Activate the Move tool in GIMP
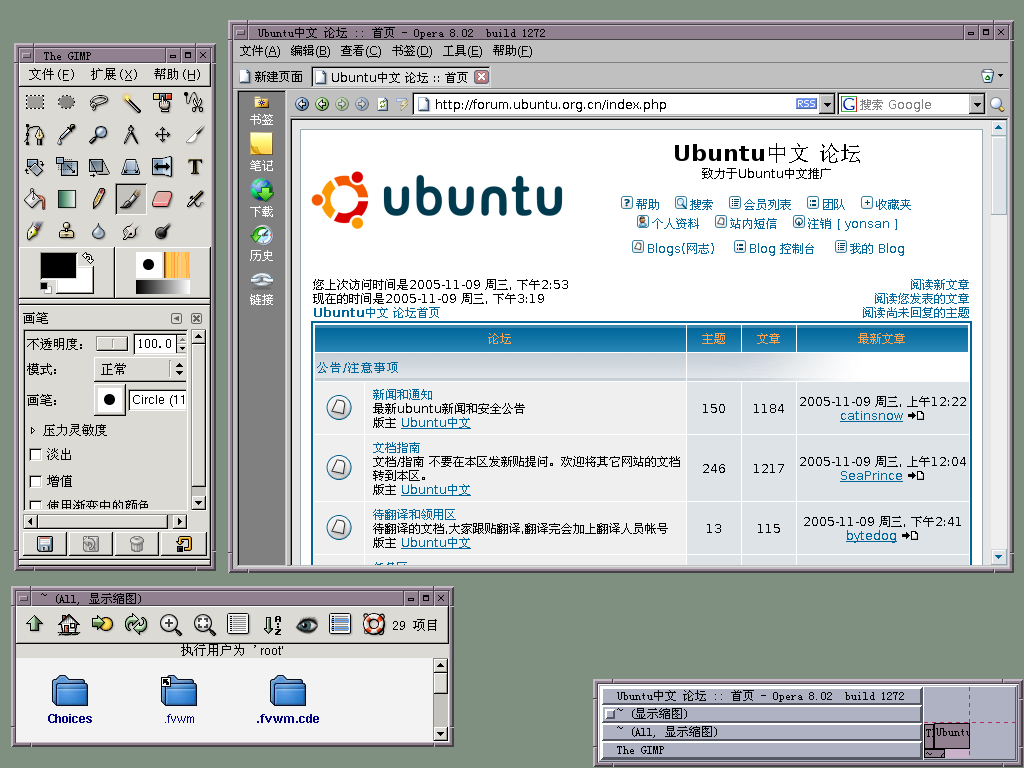The width and height of the screenshot is (1024, 768). pos(163,135)
